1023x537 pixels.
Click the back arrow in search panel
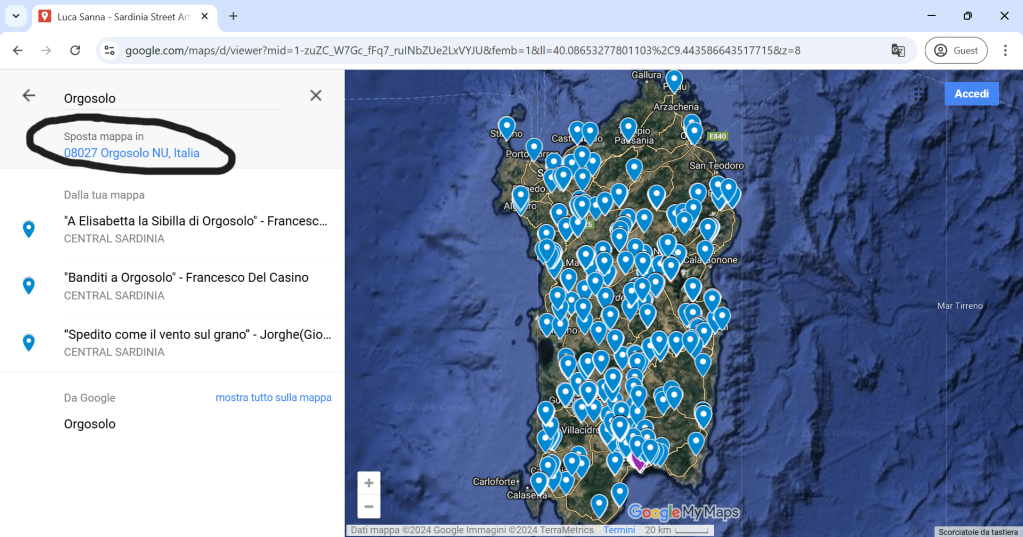[29, 96]
